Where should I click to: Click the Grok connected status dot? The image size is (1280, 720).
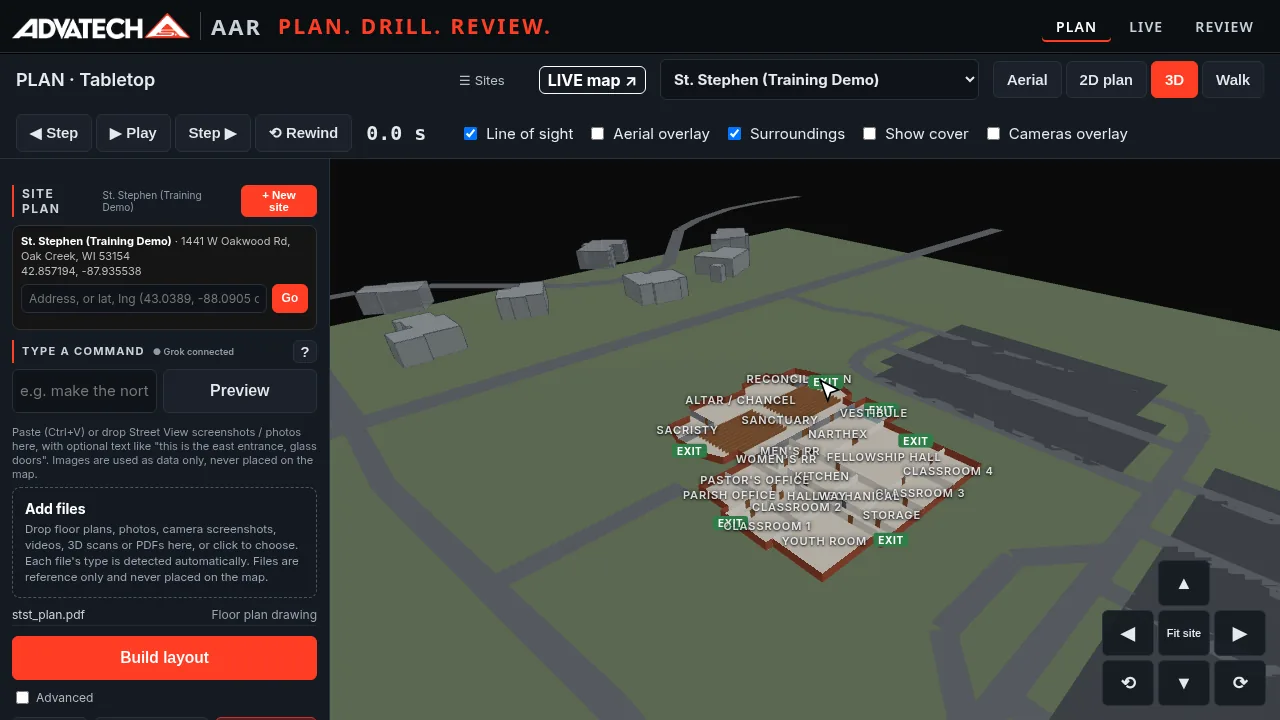(157, 352)
